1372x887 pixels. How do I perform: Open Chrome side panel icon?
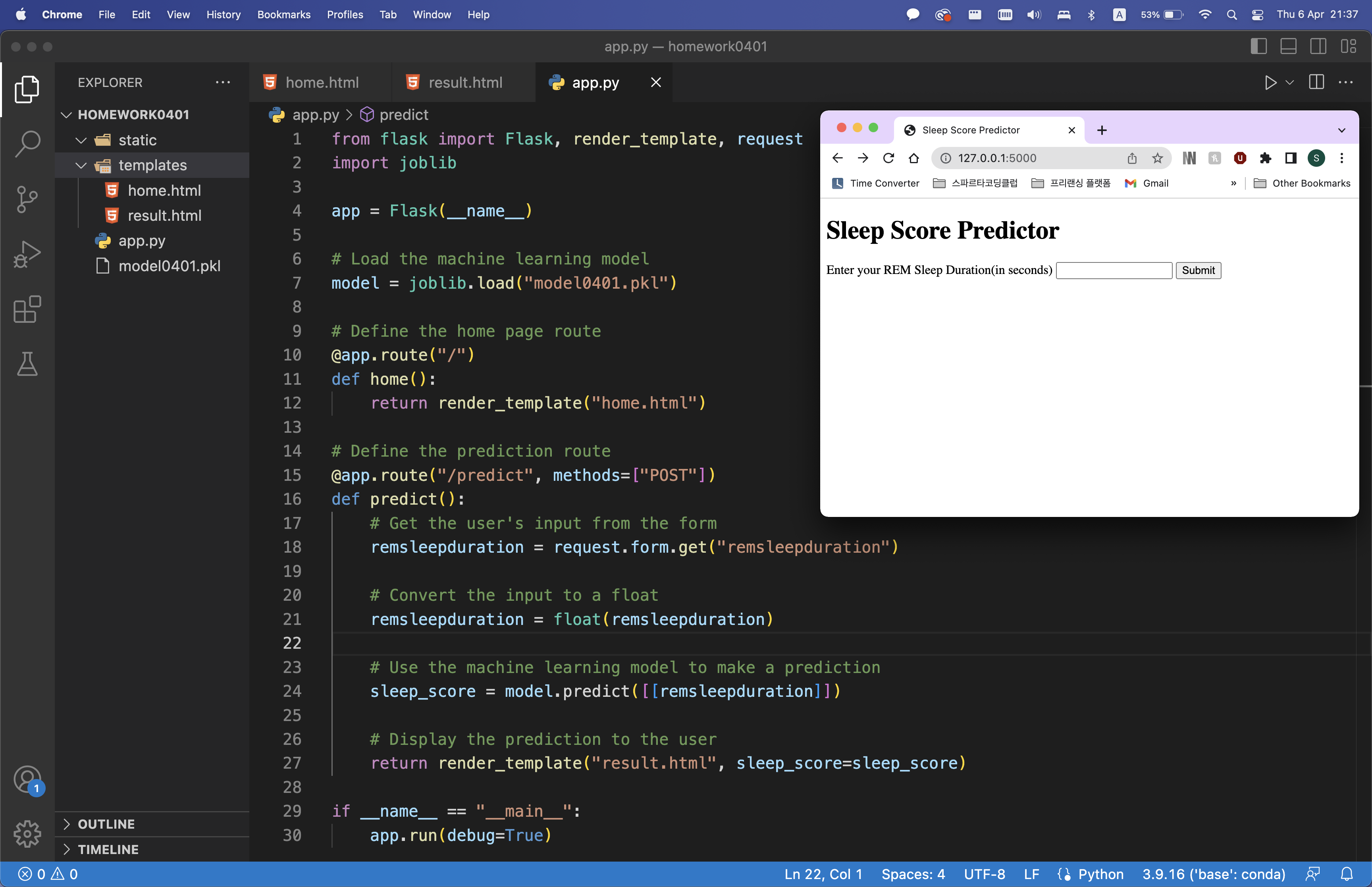pyautogui.click(x=1290, y=158)
